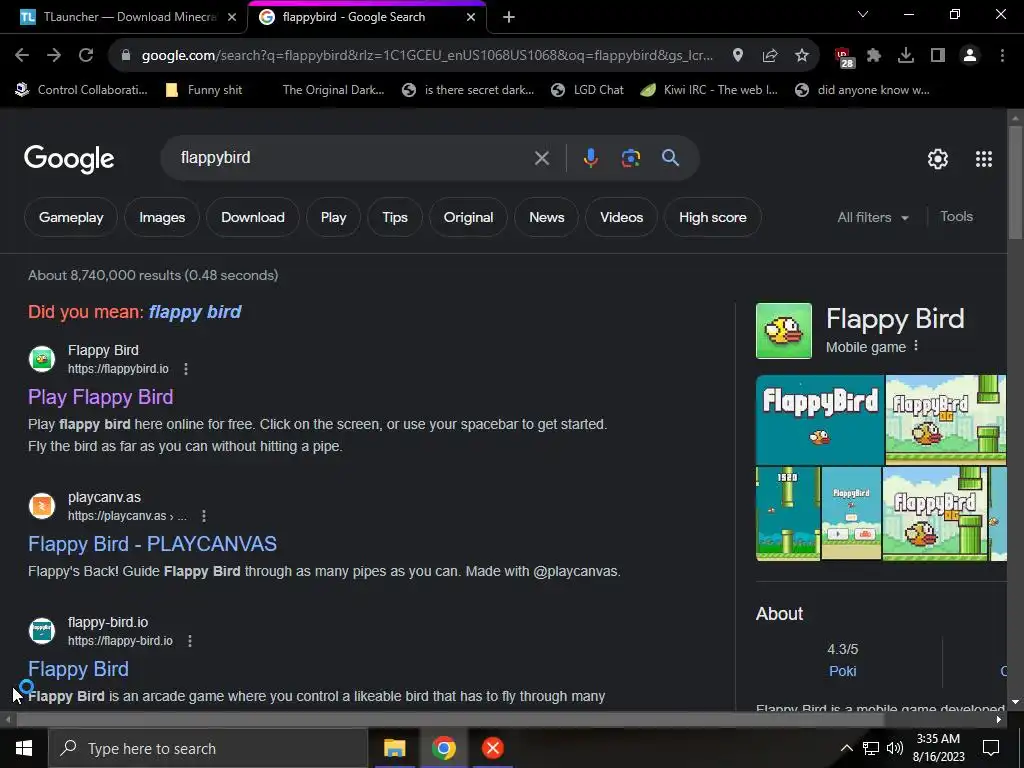
Task: Open Google apps grid
Action: pos(984,159)
